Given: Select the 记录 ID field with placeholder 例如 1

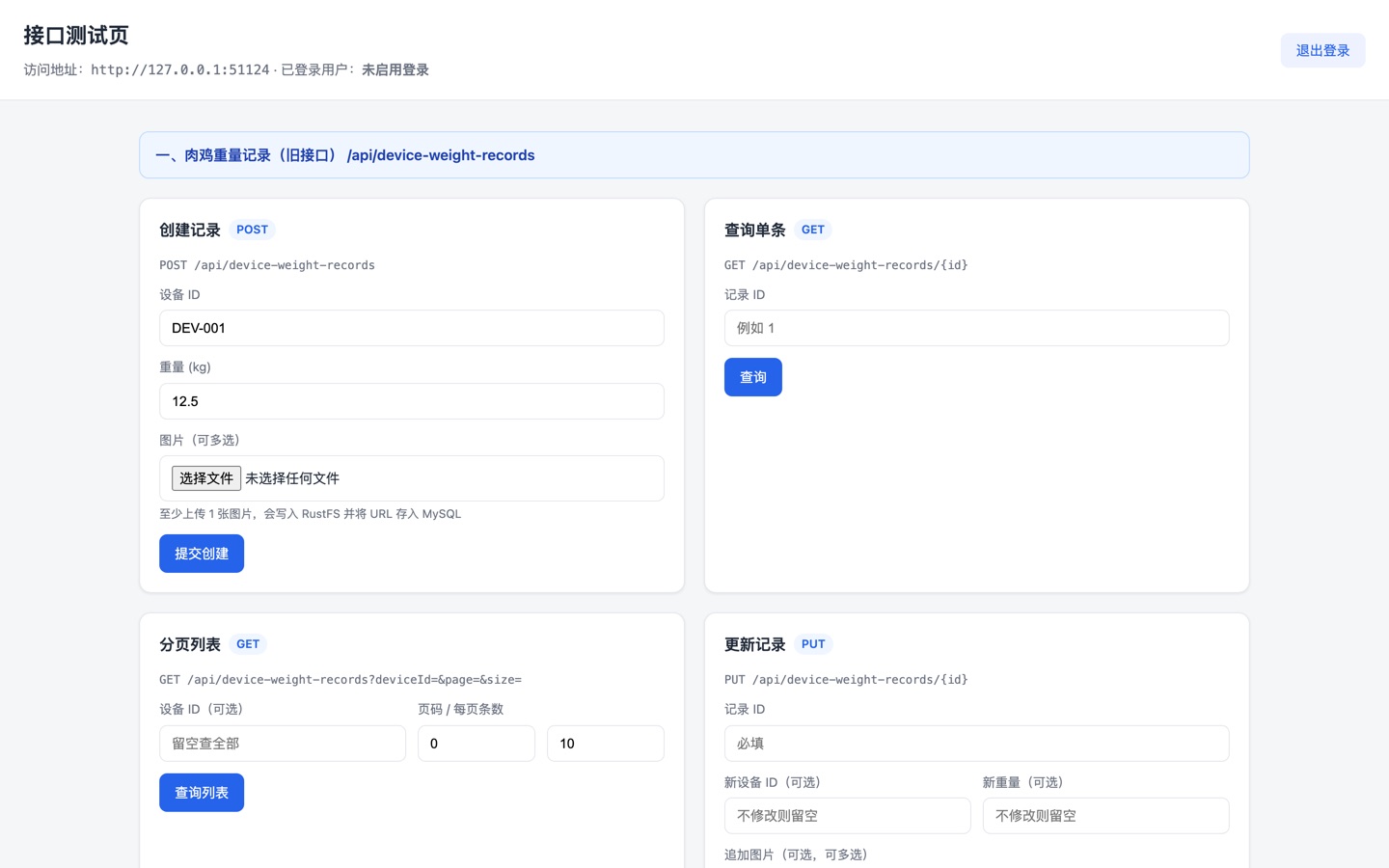Looking at the screenshot, I should (977, 328).
